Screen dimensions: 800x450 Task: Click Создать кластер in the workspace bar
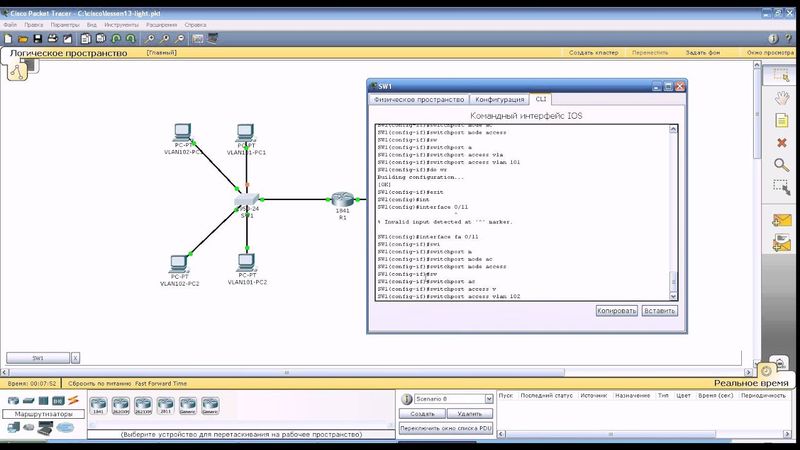(x=593, y=53)
